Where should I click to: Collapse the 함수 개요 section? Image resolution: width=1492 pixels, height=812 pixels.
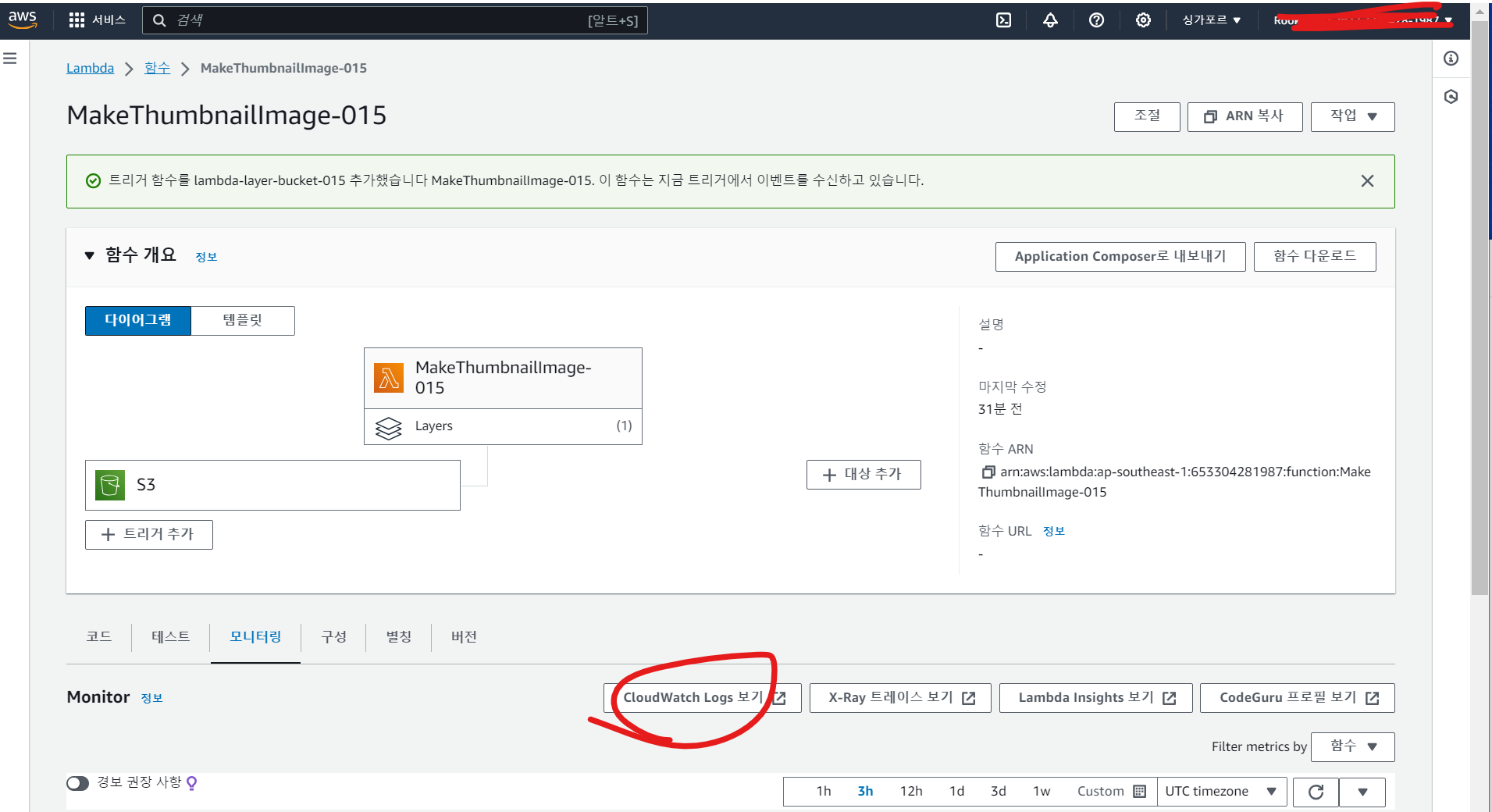coord(89,255)
